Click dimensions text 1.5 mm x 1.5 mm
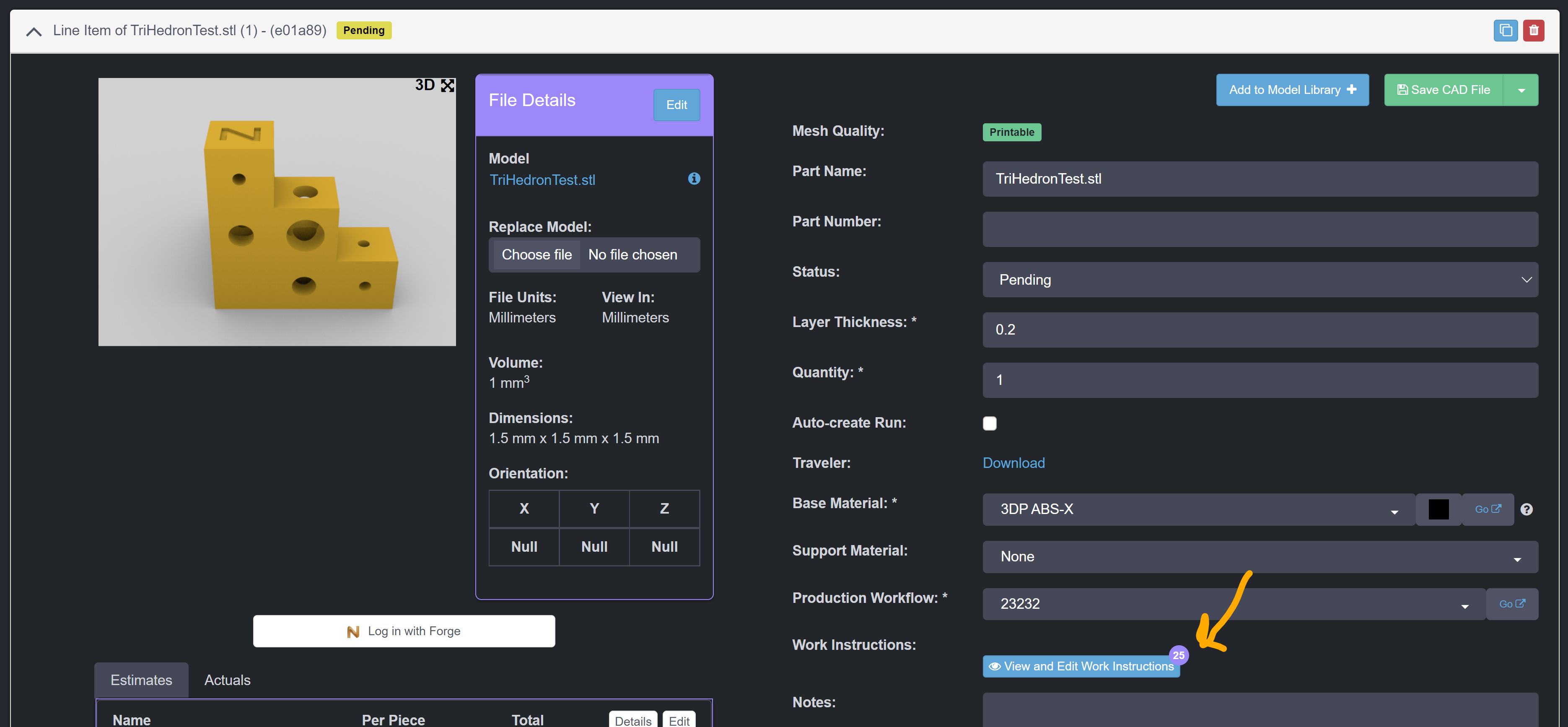This screenshot has width=1568, height=727. coord(573,439)
